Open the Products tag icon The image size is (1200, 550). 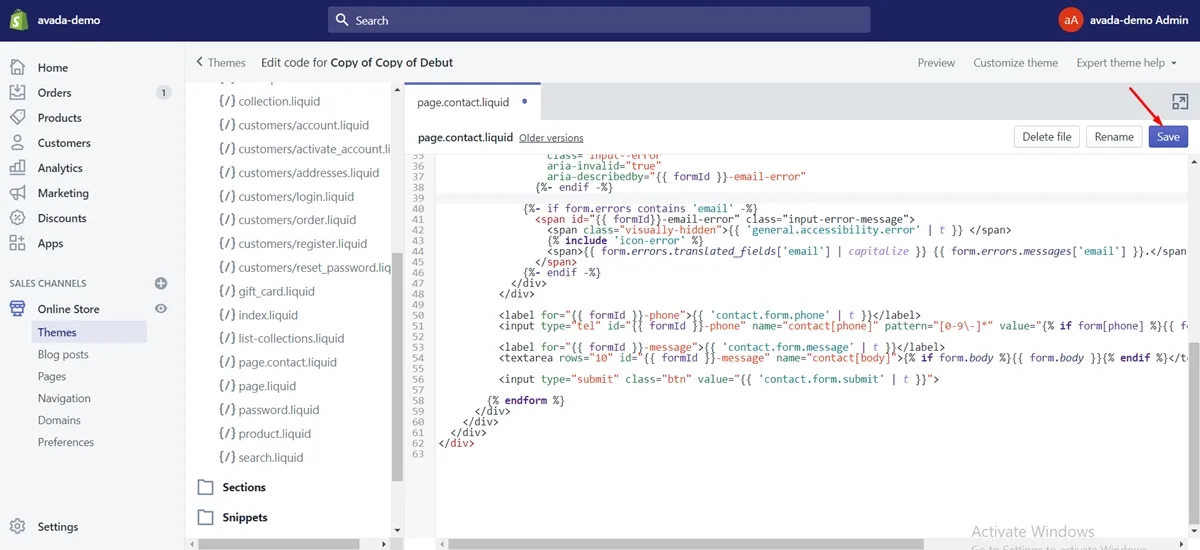click(17, 118)
